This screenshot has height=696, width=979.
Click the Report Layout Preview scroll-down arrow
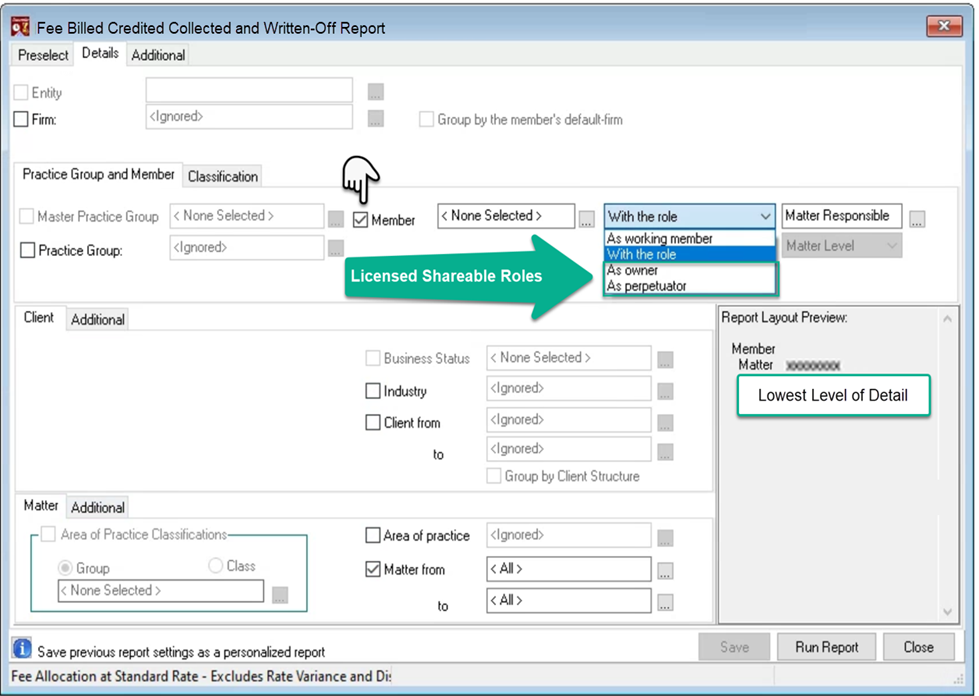coord(947,612)
